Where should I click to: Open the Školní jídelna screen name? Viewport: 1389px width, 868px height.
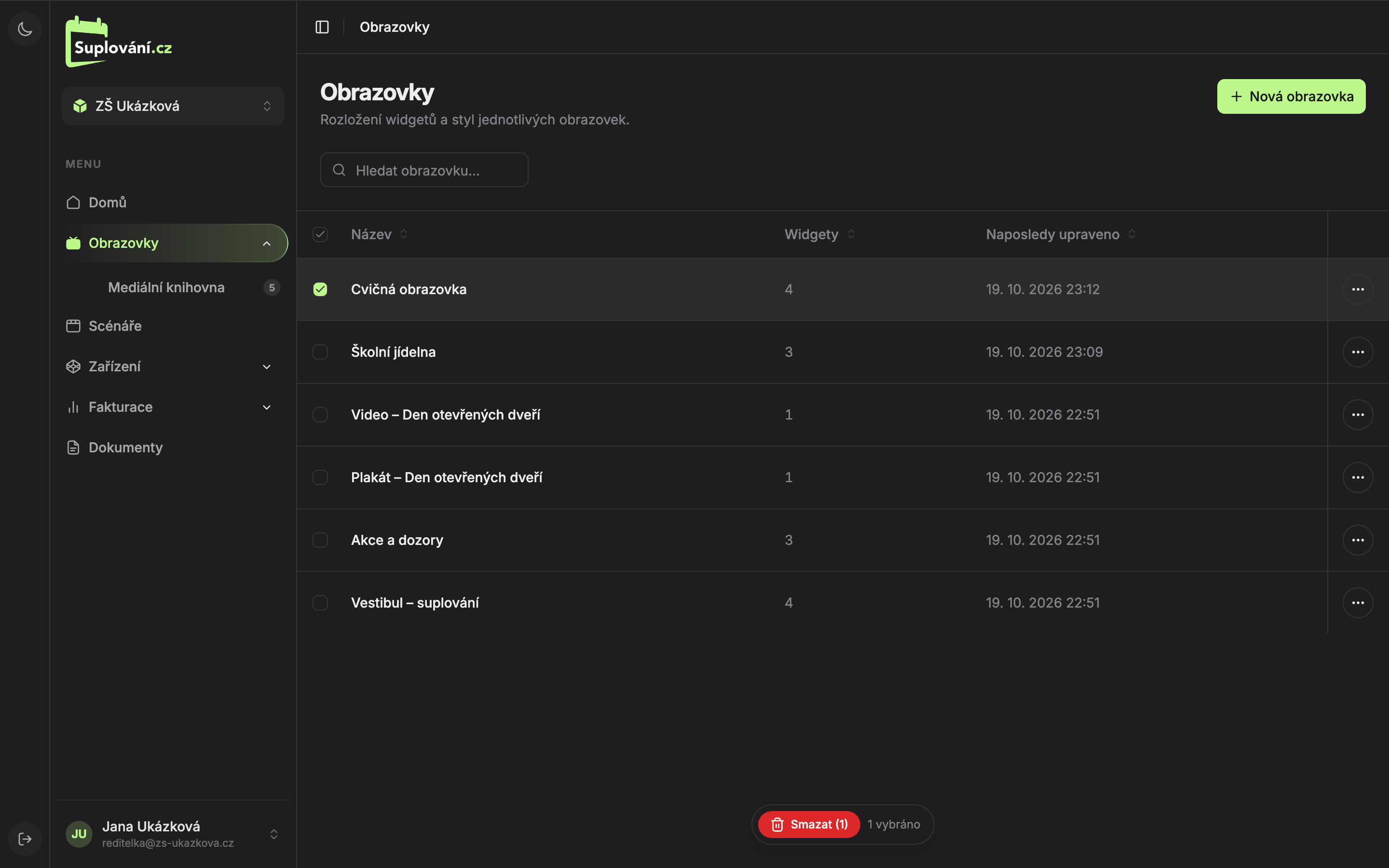pos(393,352)
